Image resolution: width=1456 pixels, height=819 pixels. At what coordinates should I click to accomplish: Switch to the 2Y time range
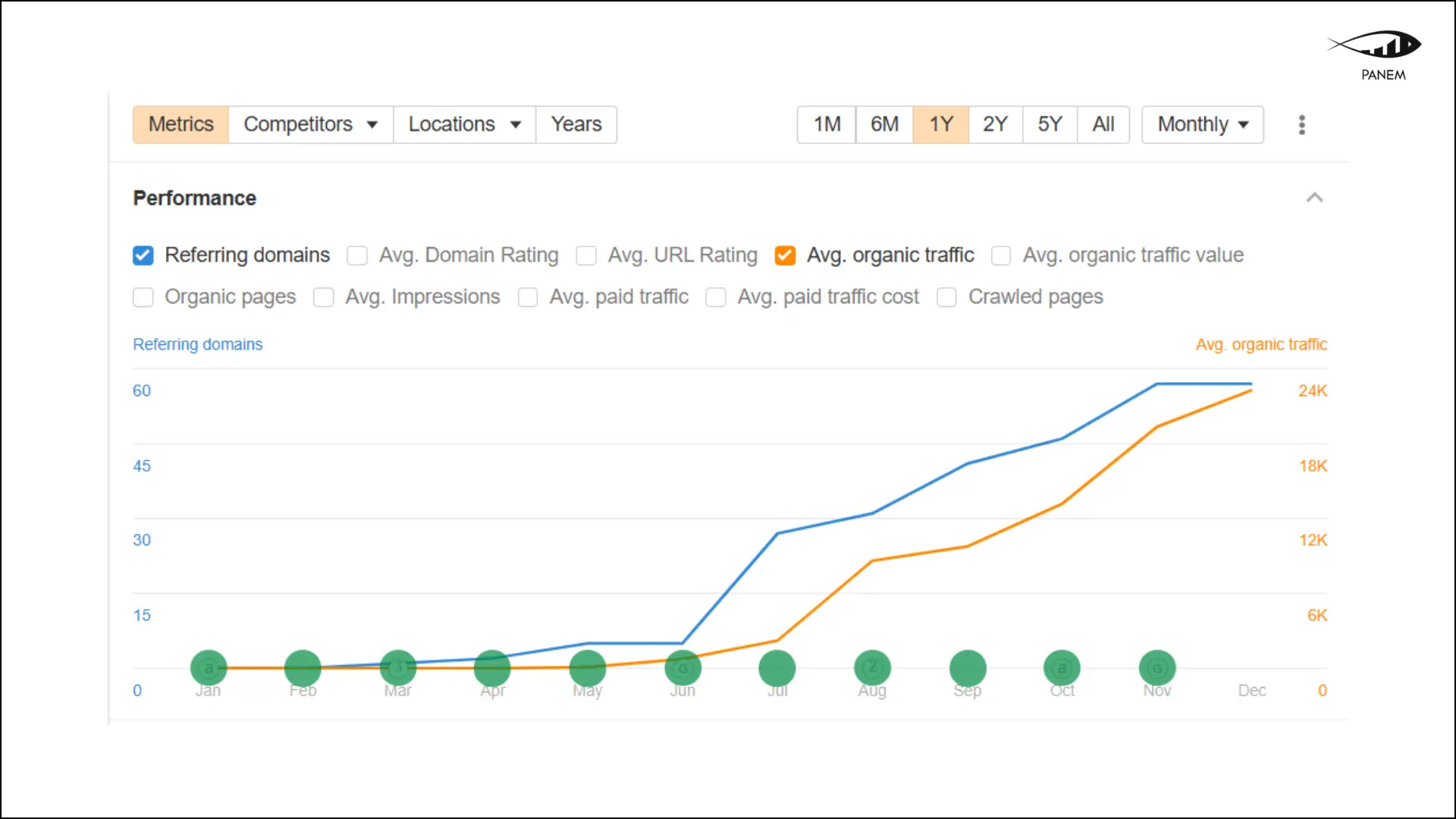[996, 124]
